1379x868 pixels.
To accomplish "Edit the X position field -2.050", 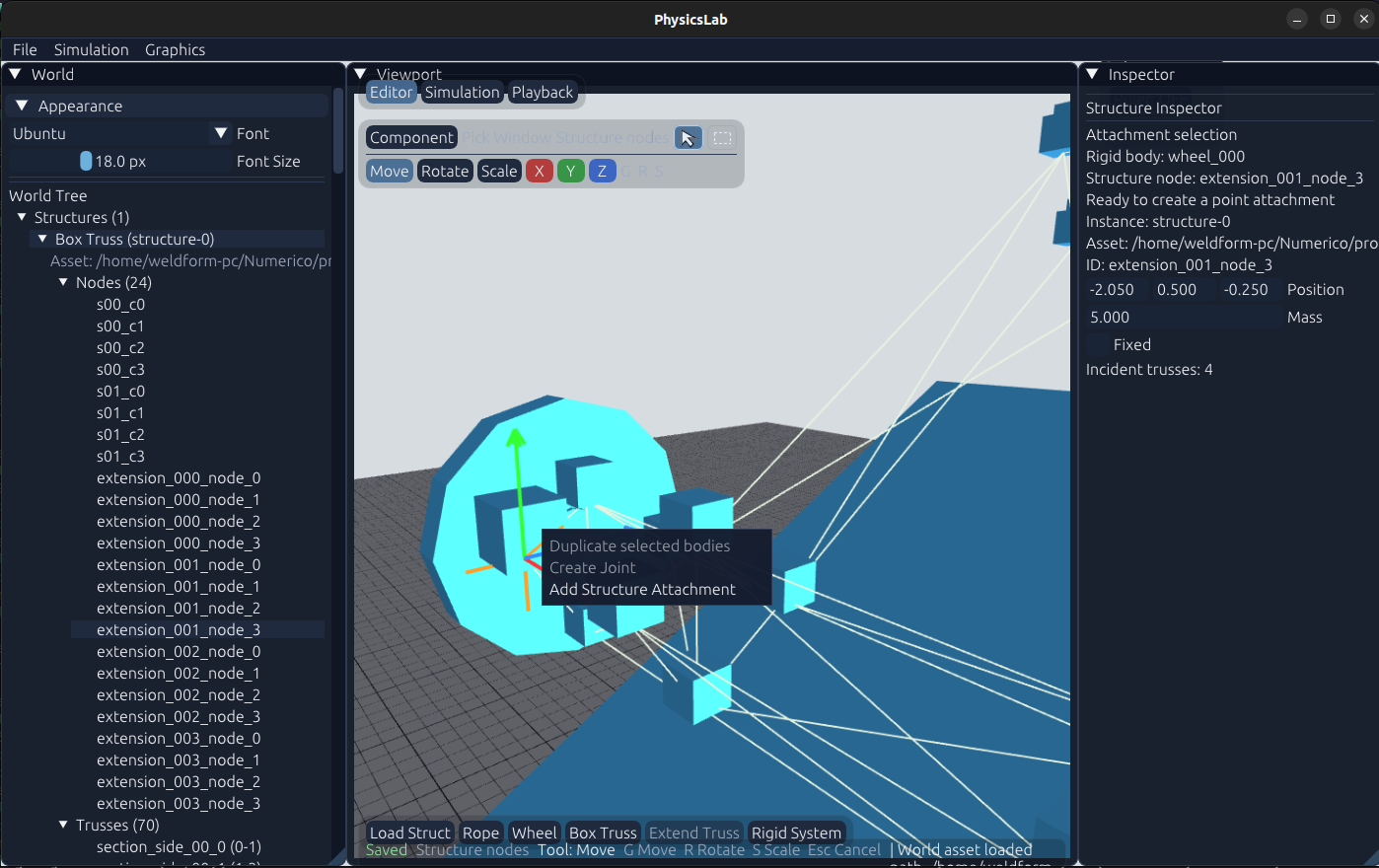I will (x=1118, y=289).
